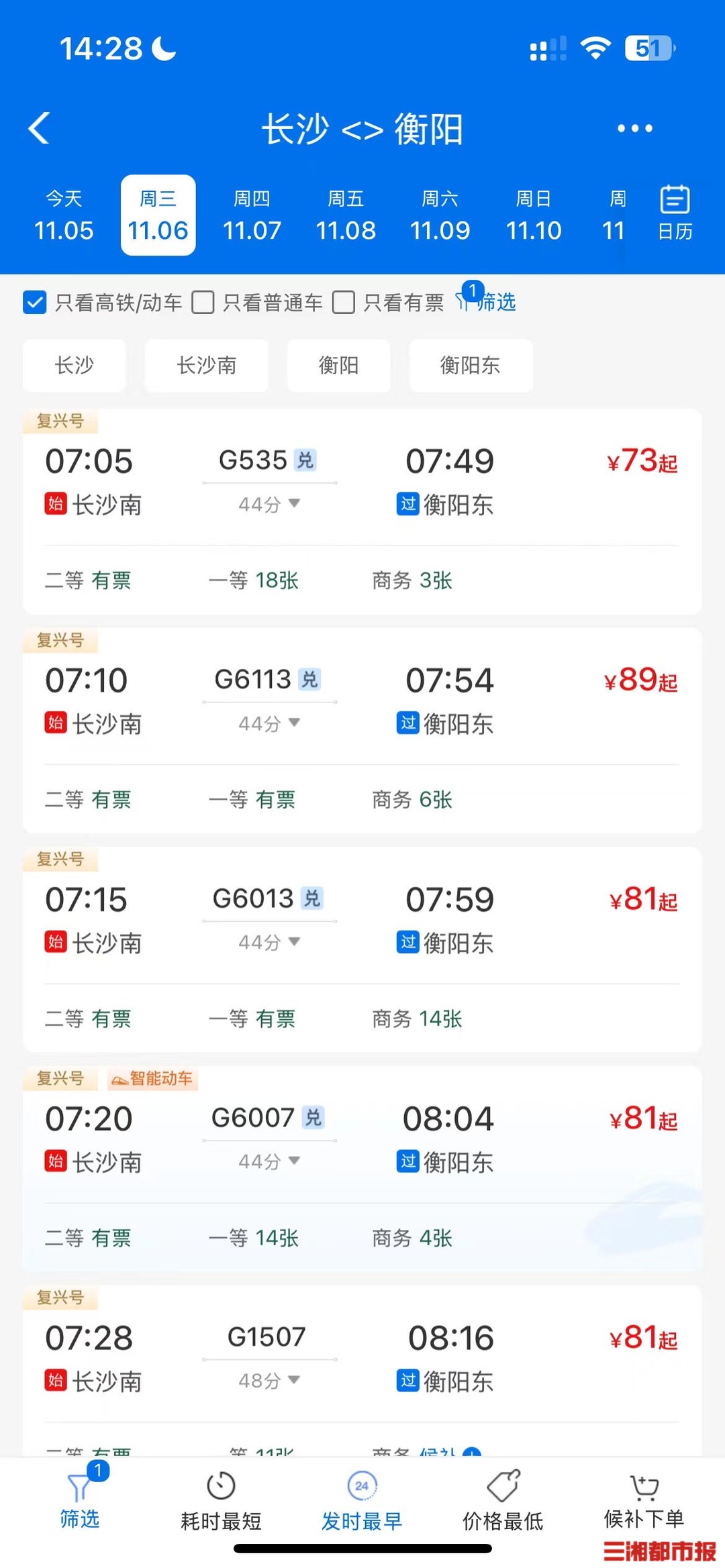Image resolution: width=725 pixels, height=1568 pixels.
Task: Filter by 衡阳东 station button
Action: [470, 366]
